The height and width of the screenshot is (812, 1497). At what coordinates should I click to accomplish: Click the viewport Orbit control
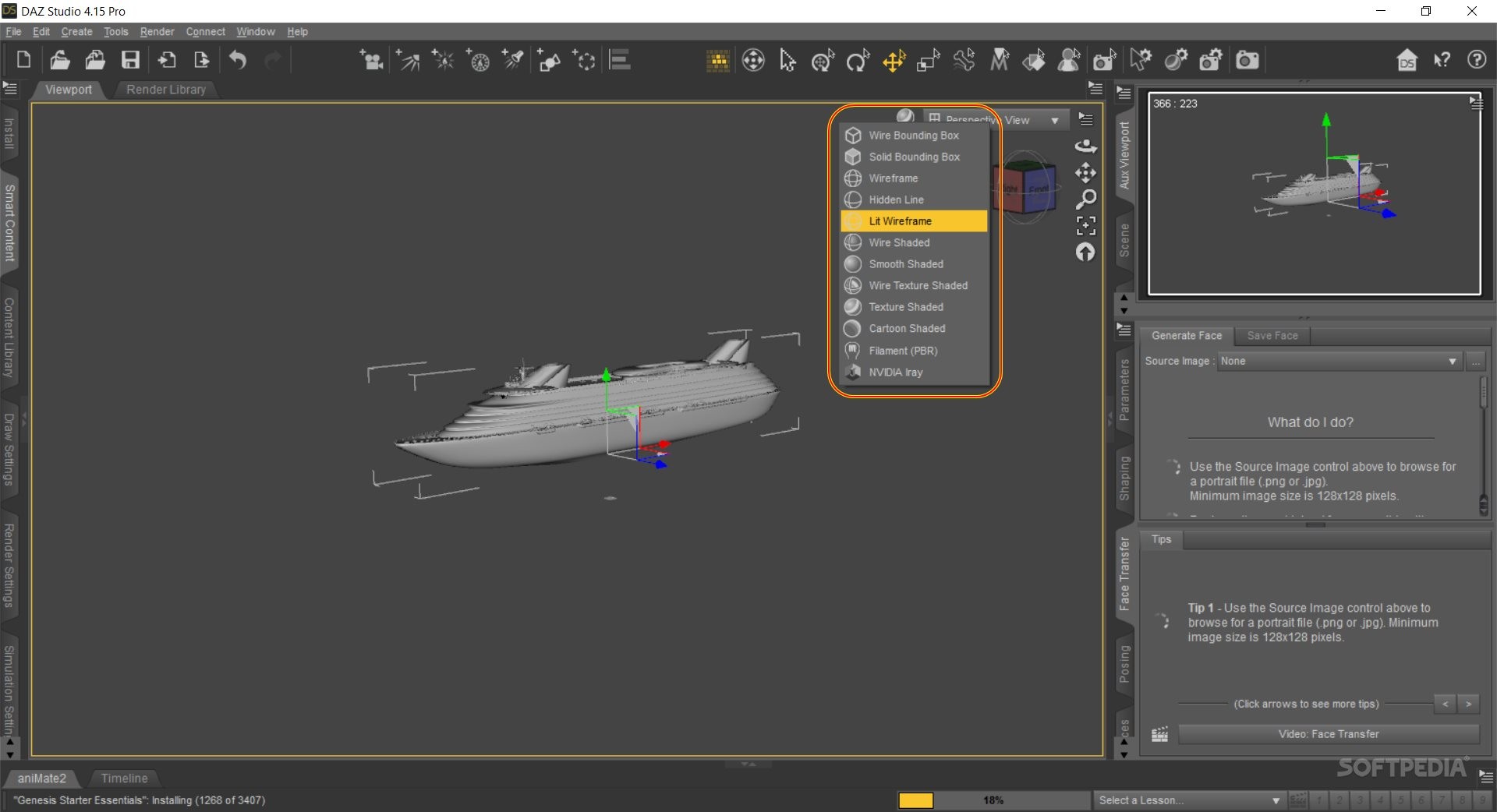coord(1085,146)
